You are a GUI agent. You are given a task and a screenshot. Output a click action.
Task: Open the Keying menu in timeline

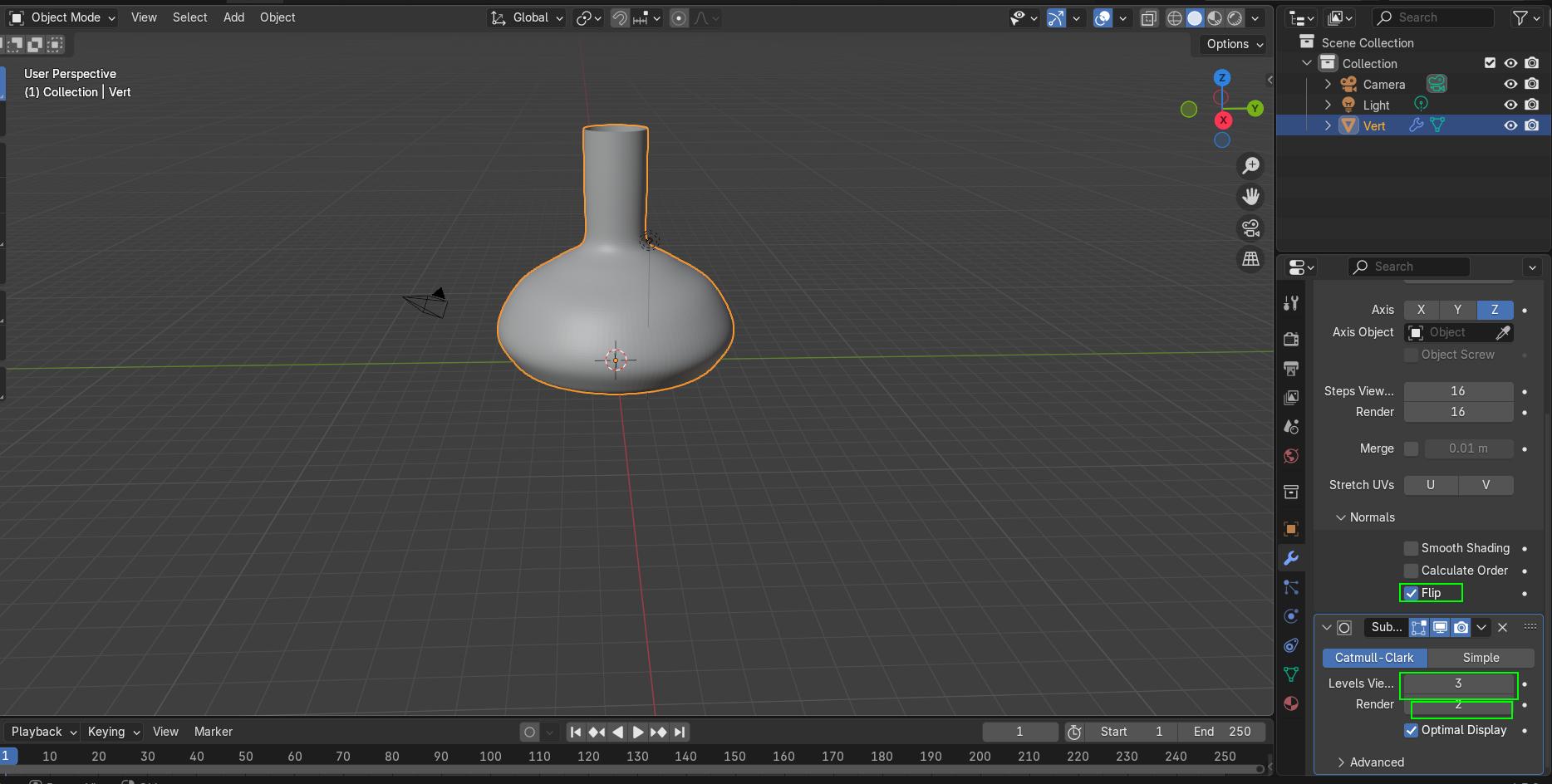[113, 732]
